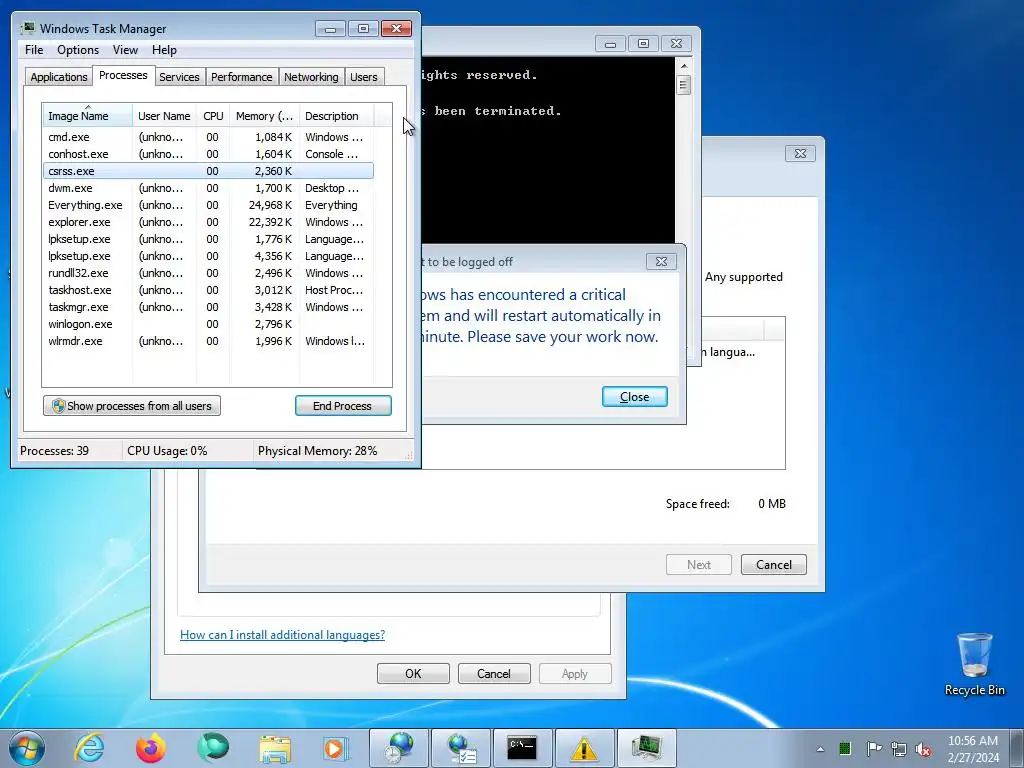
Task: Select the cmd.exe process row
Action: coord(208,137)
